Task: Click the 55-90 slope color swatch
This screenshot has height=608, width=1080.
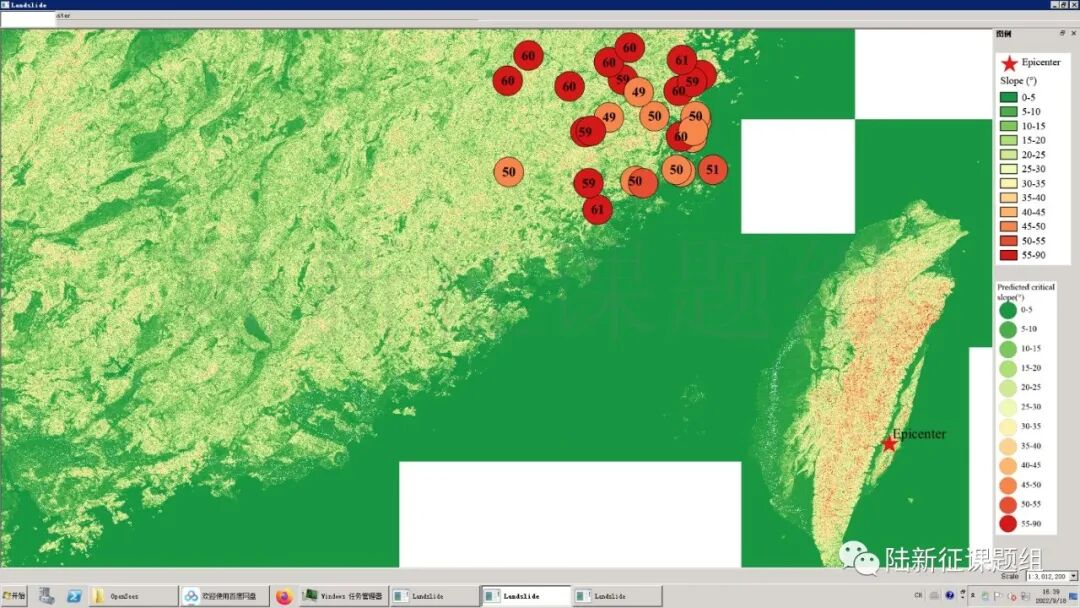Action: coord(1009,255)
